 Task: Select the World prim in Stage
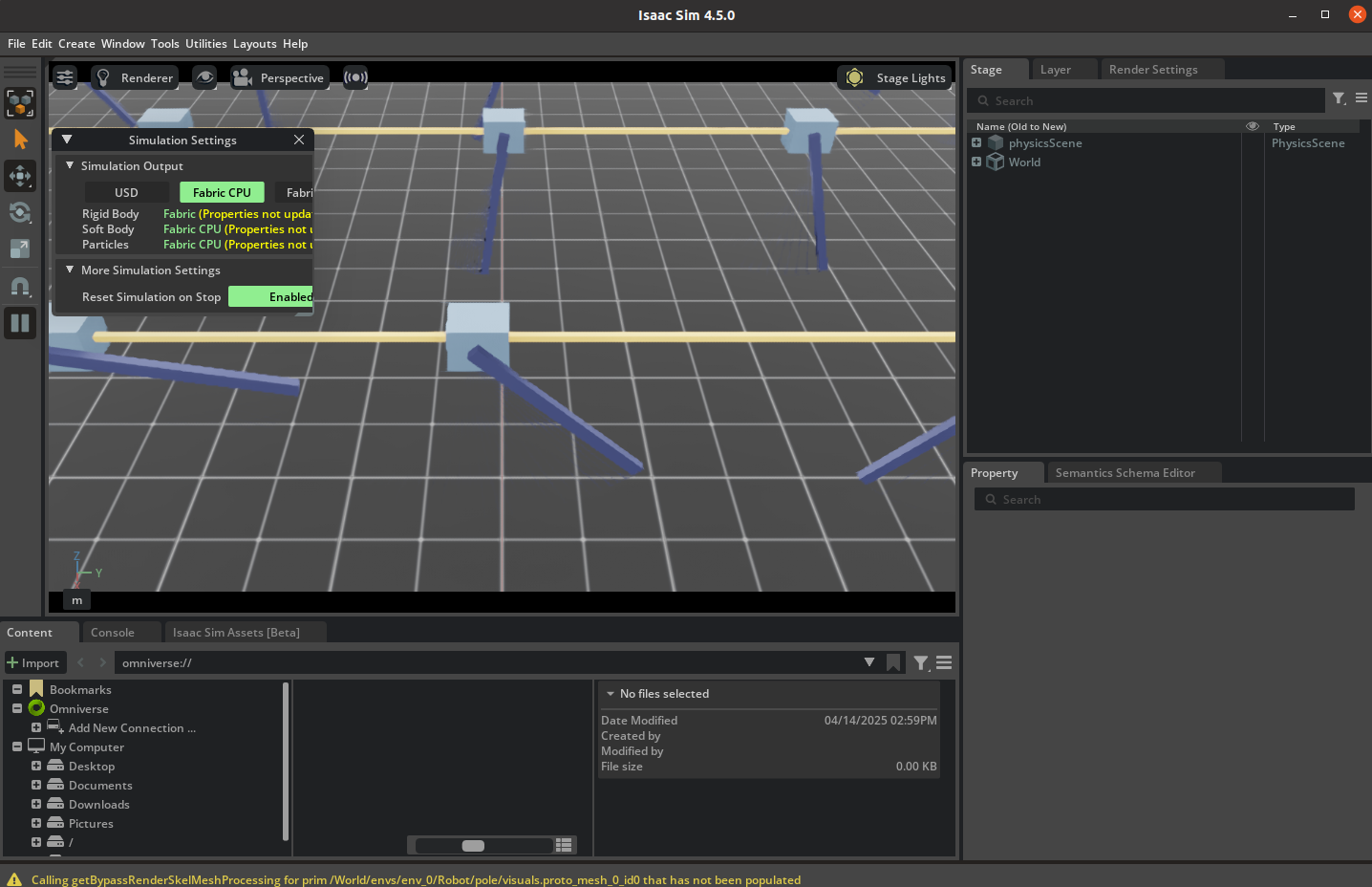[x=1024, y=162]
